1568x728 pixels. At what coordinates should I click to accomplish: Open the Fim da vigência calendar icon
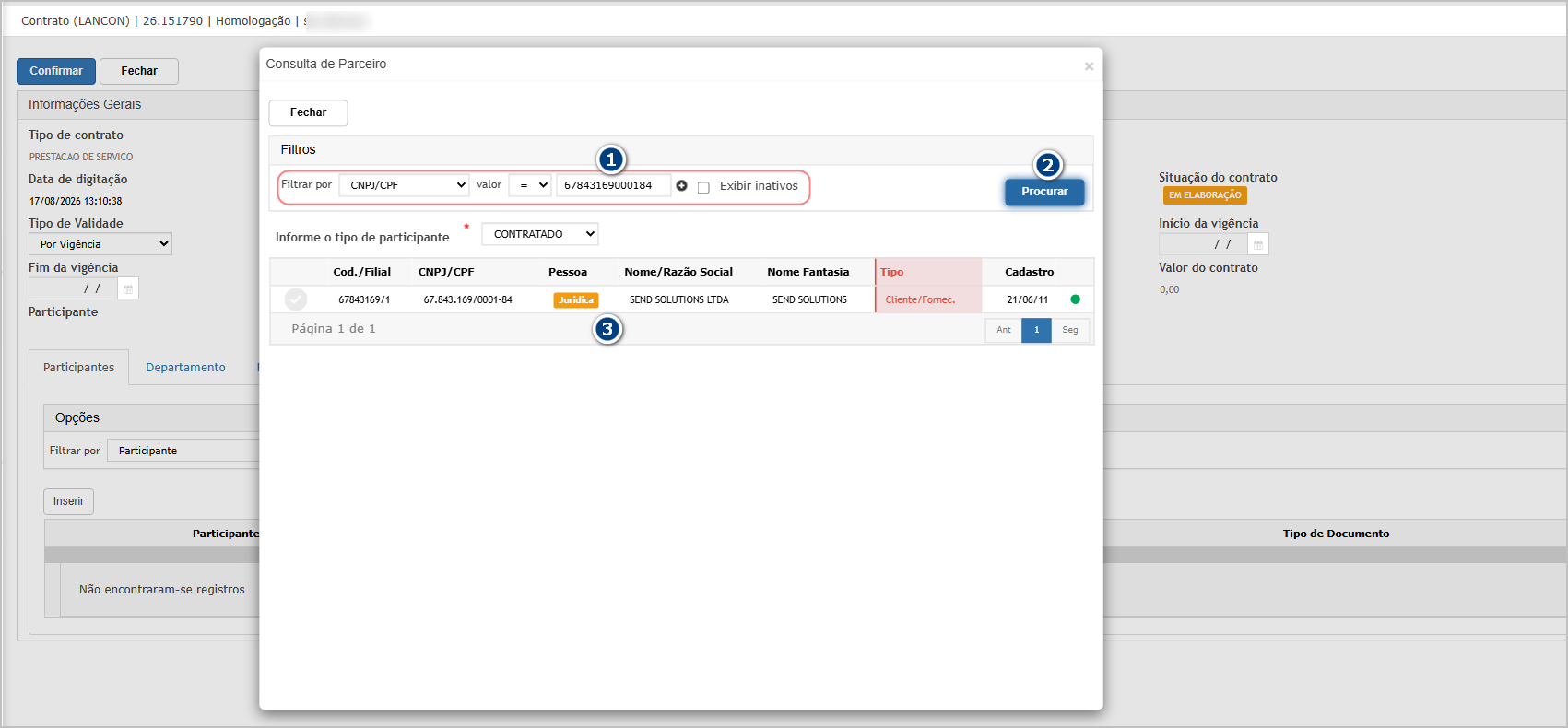pyautogui.click(x=128, y=288)
